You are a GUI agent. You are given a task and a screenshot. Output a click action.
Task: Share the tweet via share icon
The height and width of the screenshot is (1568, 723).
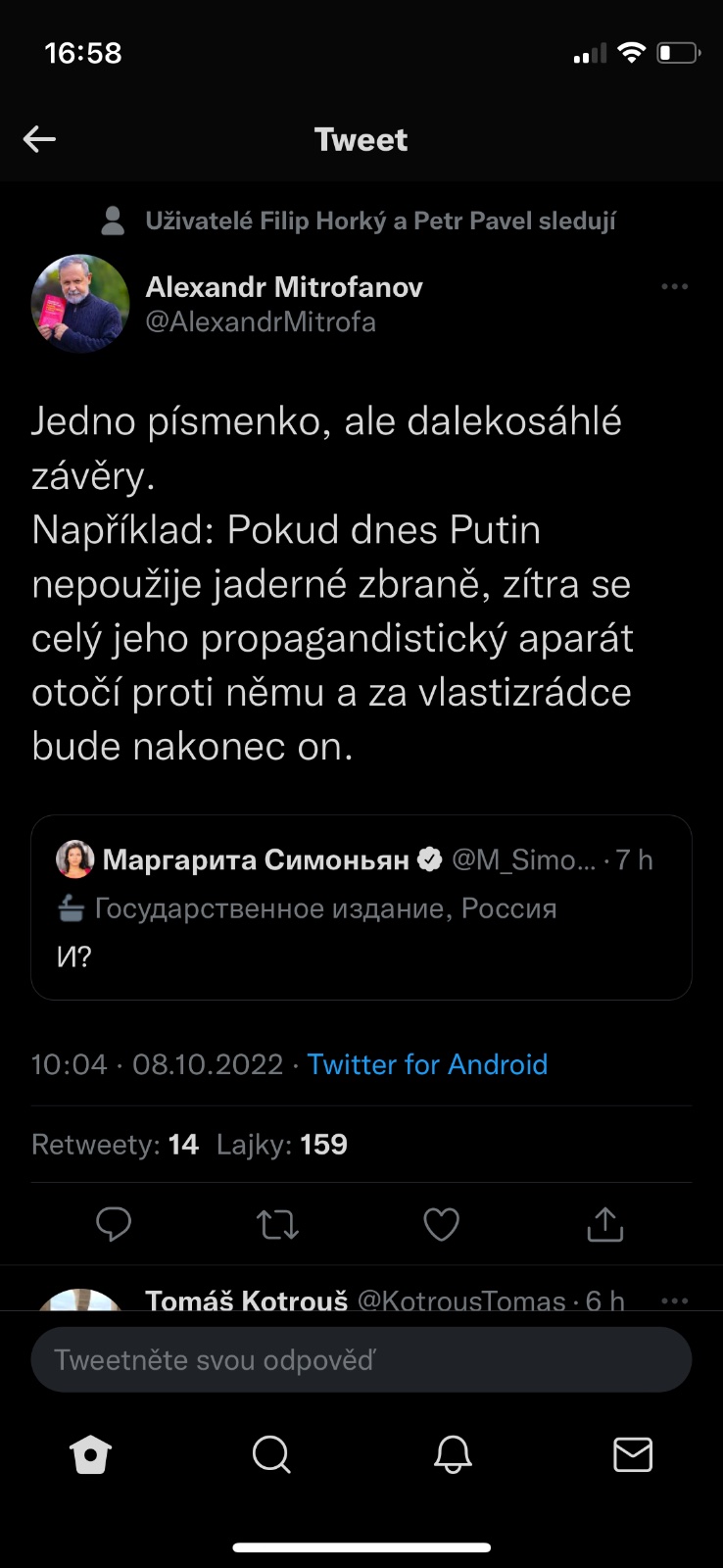click(x=604, y=1224)
